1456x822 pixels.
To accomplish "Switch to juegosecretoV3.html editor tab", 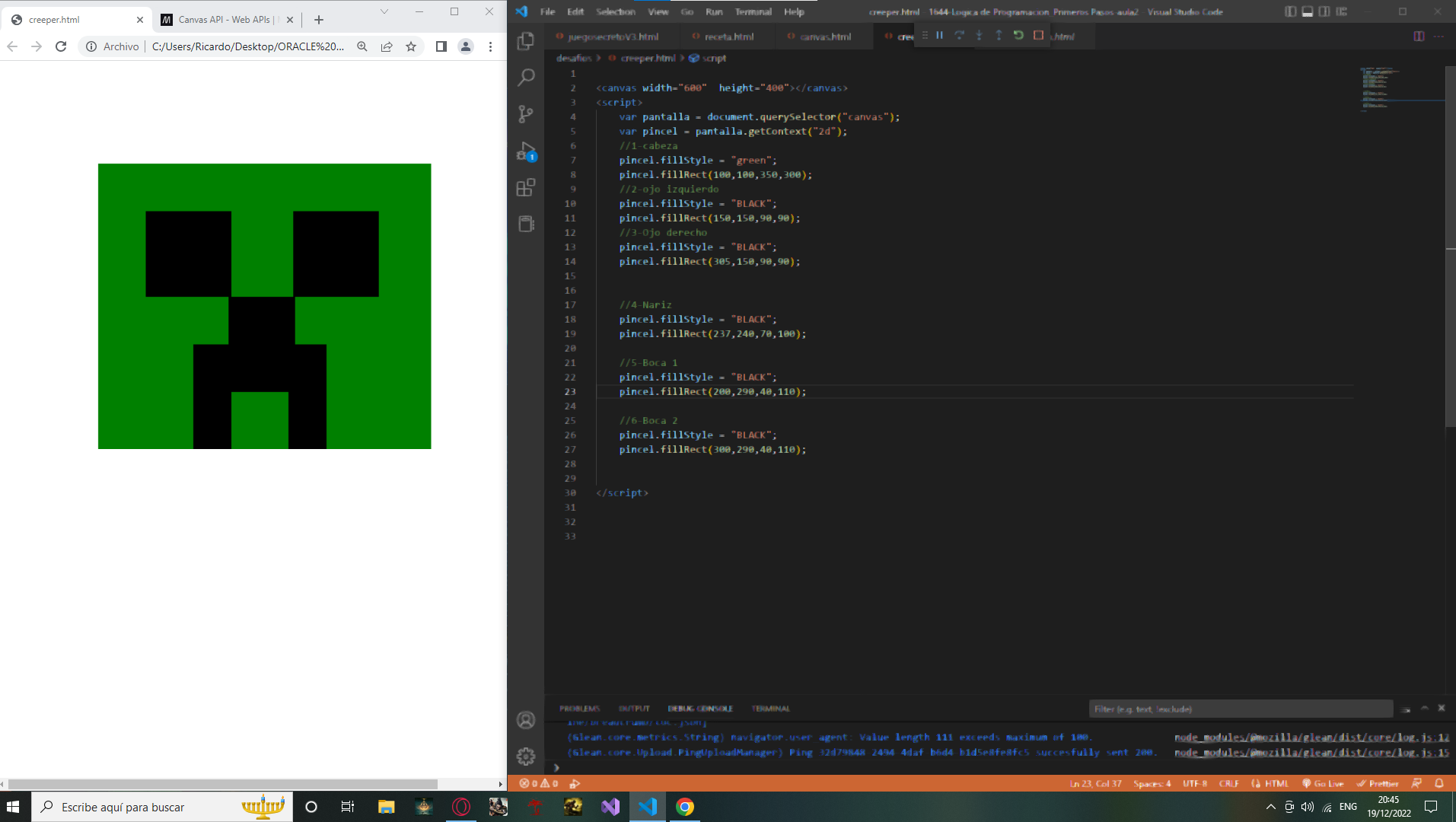I will click(x=613, y=37).
